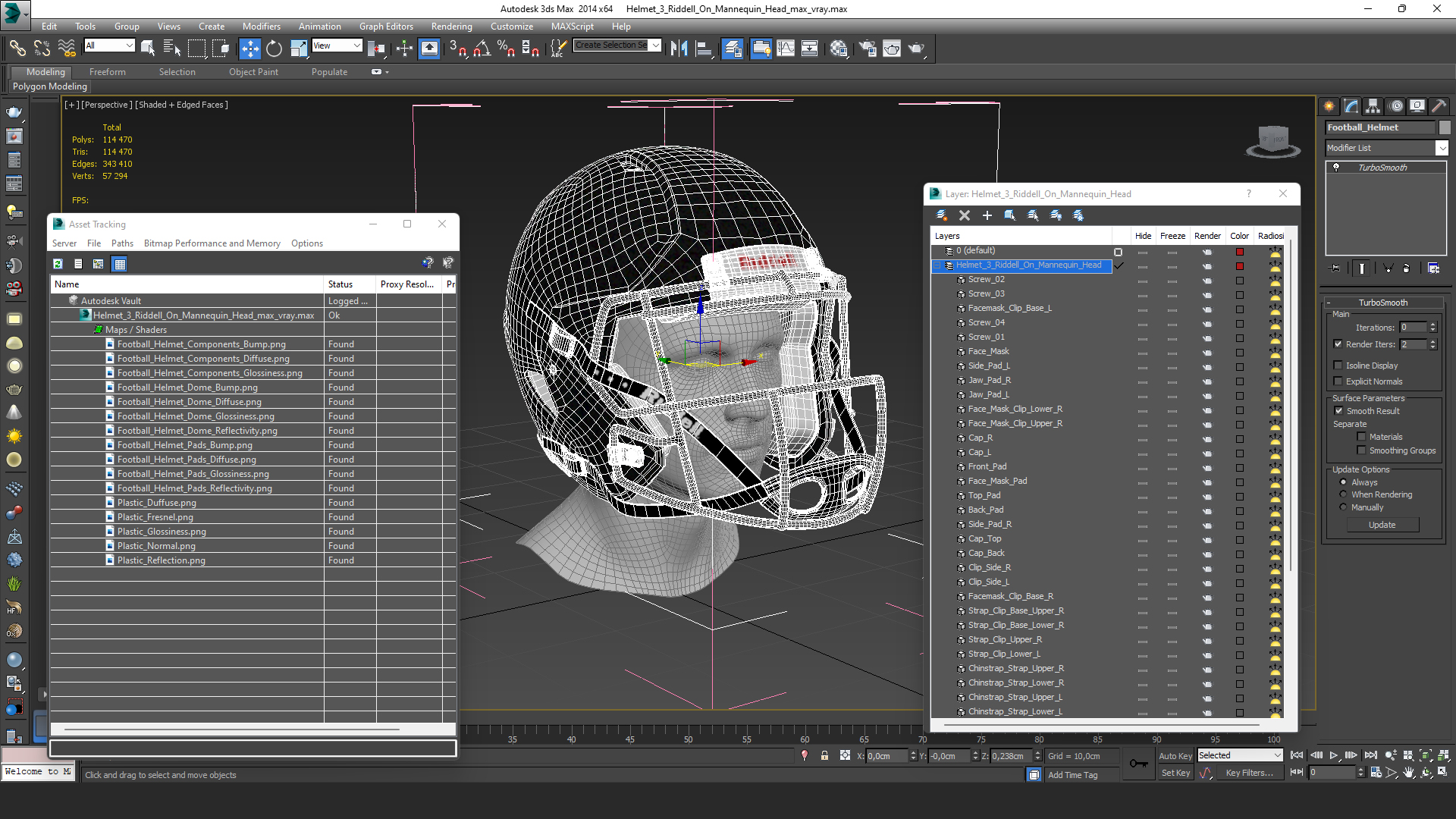
Task: Collapse the TurboSmooth rollout header
Action: tap(1382, 303)
